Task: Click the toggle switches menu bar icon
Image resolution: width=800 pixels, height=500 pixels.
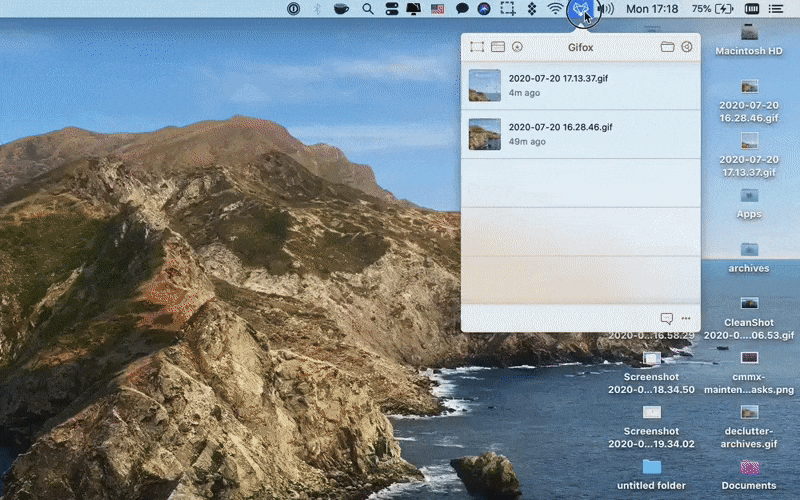Action: point(391,9)
